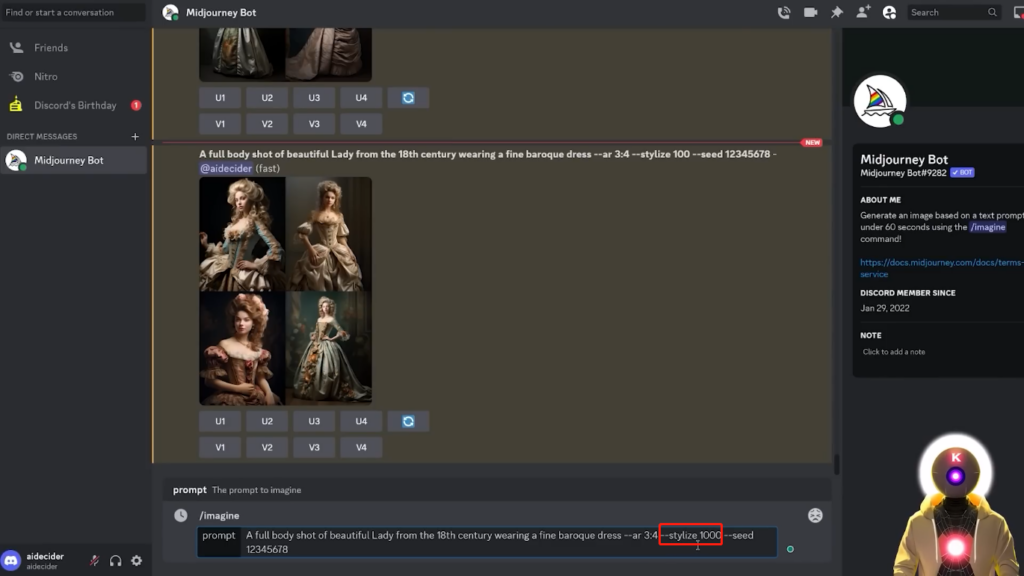Unmute the microphone
This screenshot has width=1024, height=576.
click(x=94, y=561)
